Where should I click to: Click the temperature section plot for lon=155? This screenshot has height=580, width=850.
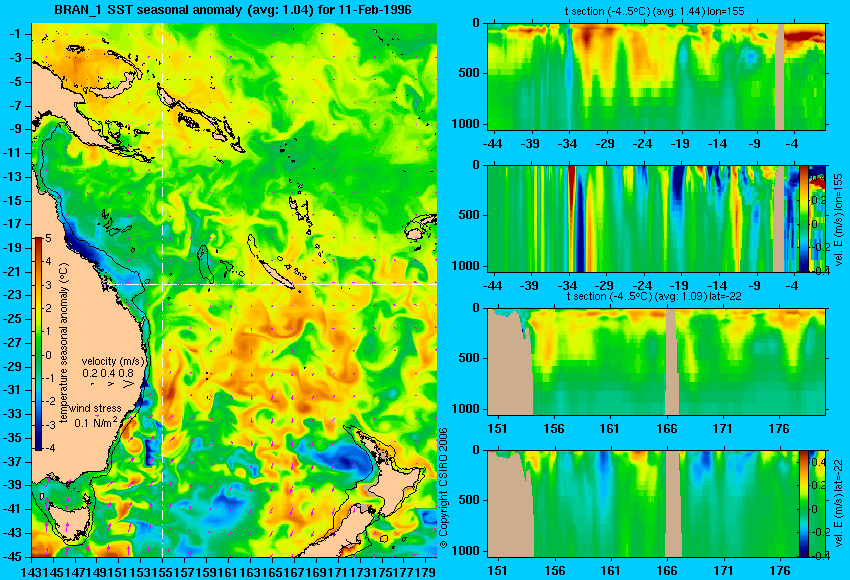click(656, 76)
